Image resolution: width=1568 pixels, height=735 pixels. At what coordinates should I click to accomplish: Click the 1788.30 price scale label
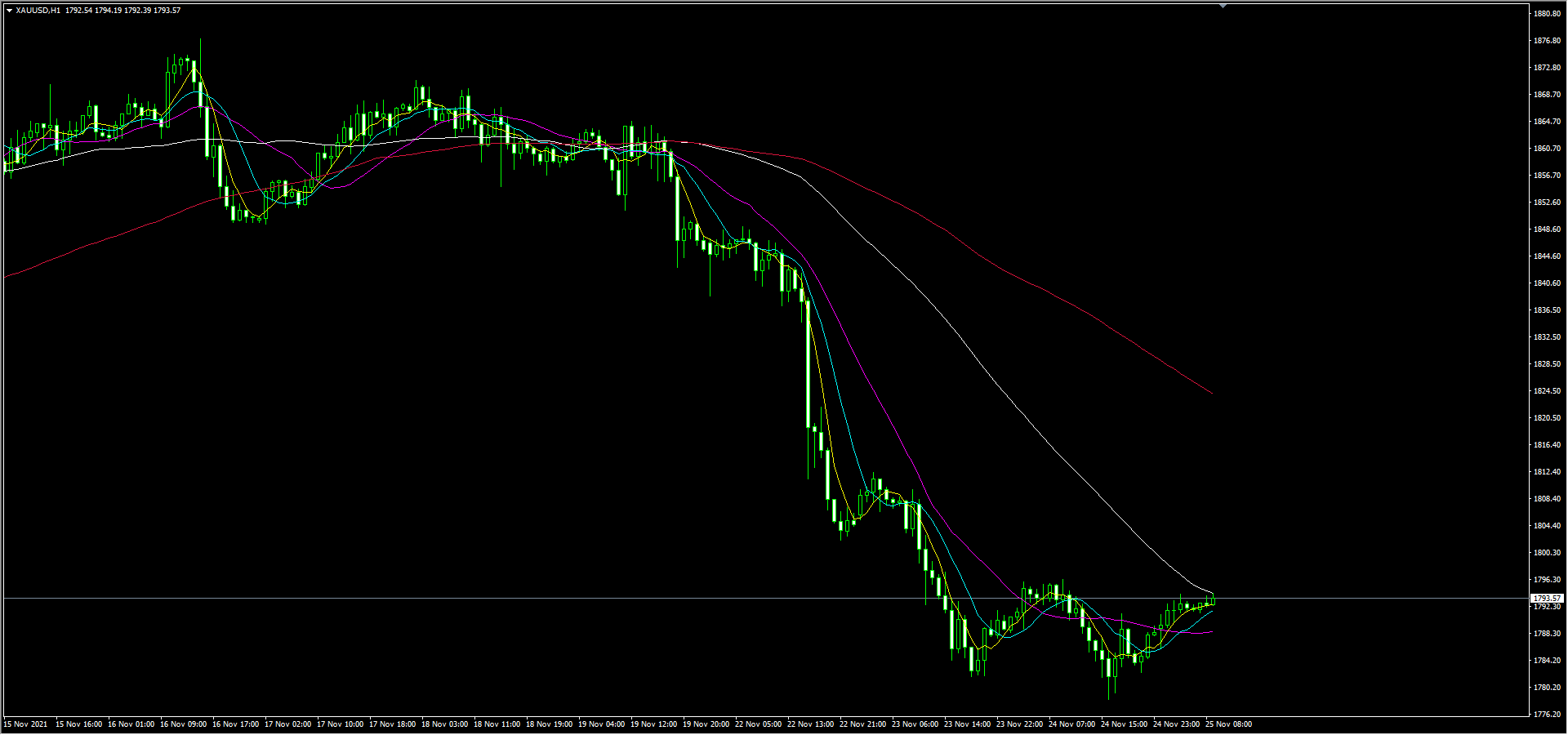click(1547, 634)
